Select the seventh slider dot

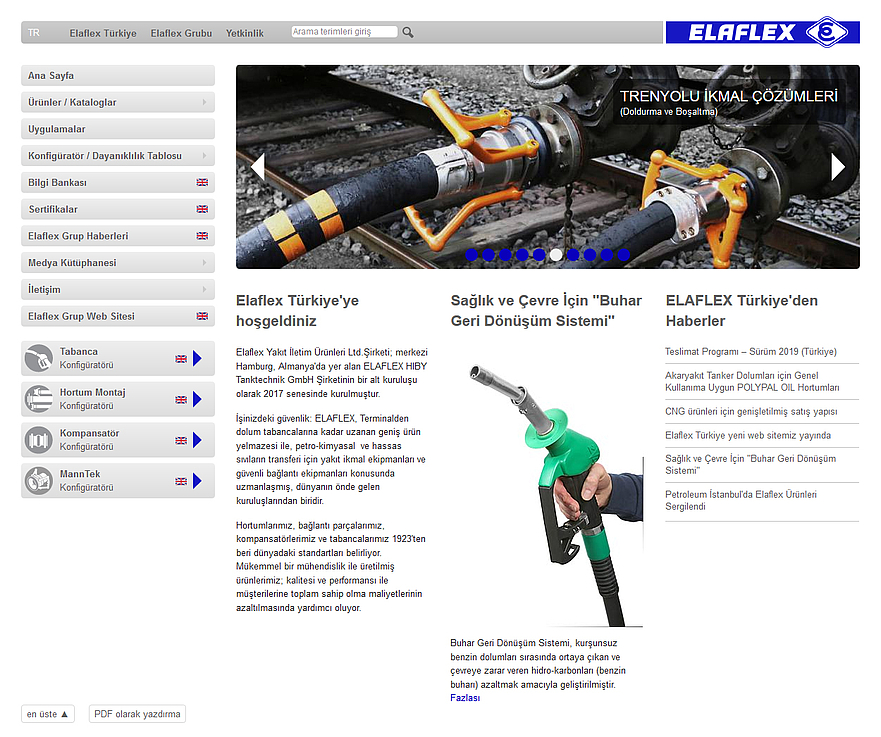573,255
